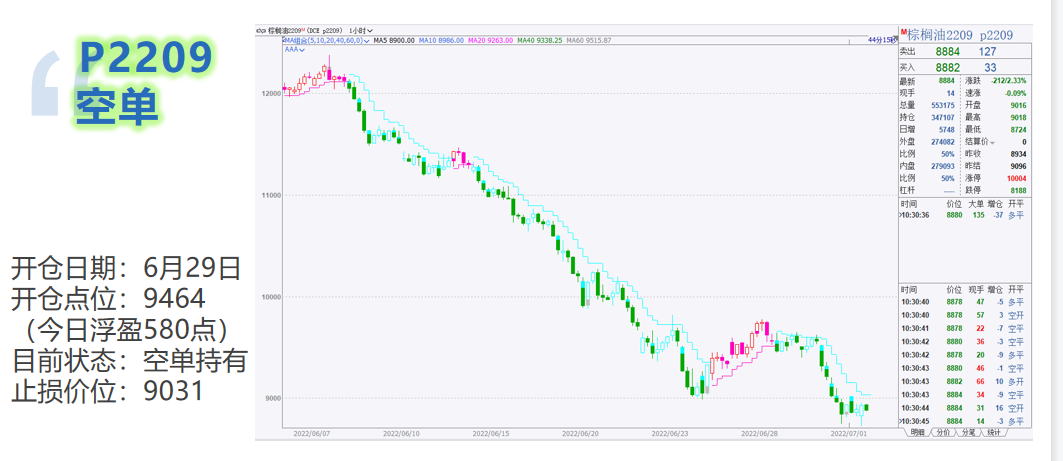Switch to the 分价 tab
This screenshot has width=1063, height=461.
click(943, 434)
